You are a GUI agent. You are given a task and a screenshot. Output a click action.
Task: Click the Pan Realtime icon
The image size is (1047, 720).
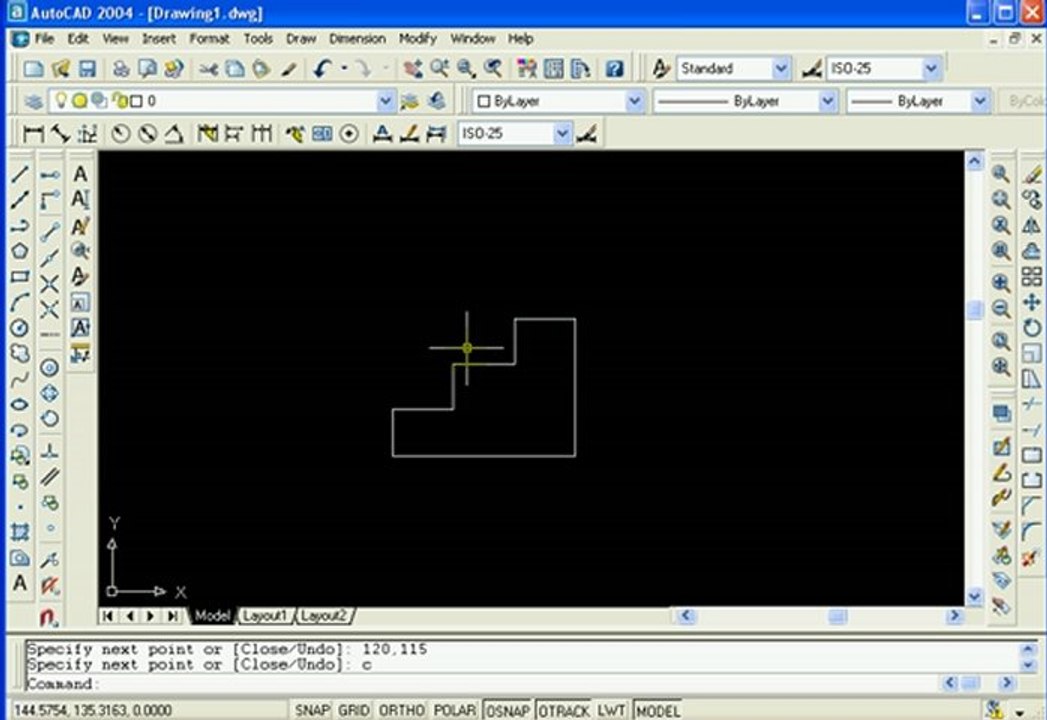point(413,68)
